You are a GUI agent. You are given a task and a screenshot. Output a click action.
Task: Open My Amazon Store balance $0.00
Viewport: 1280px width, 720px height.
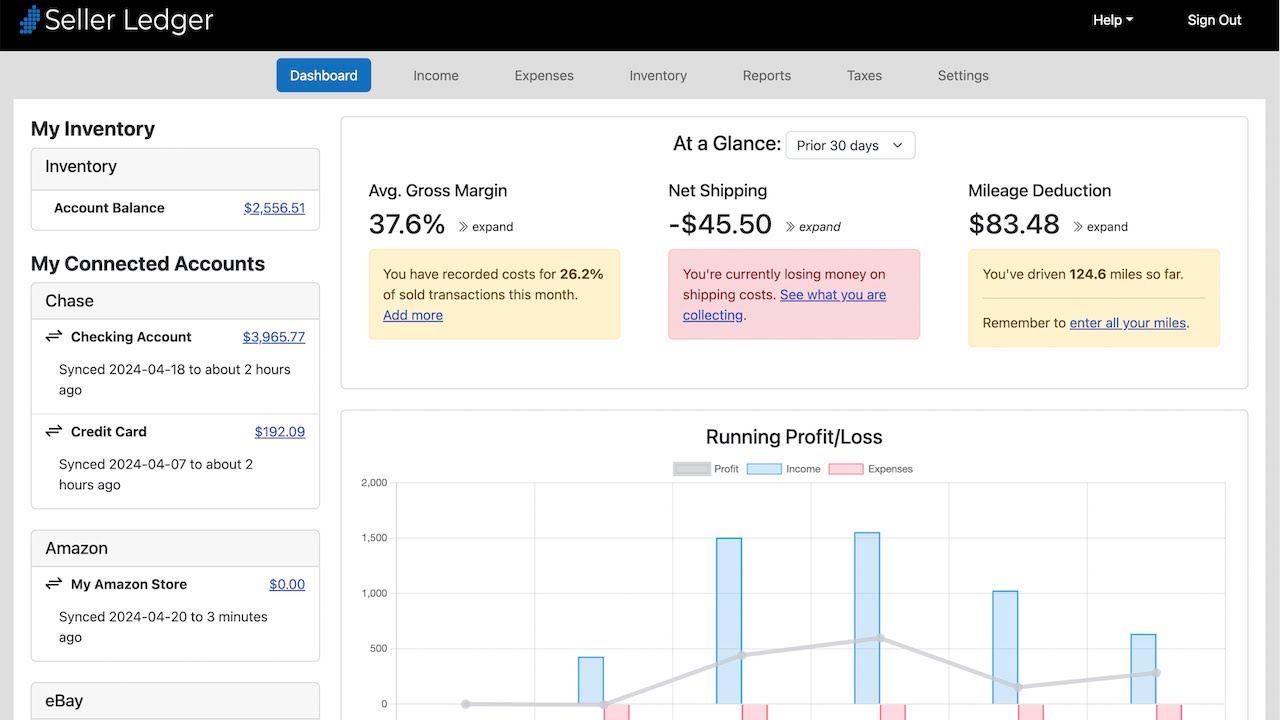click(287, 584)
